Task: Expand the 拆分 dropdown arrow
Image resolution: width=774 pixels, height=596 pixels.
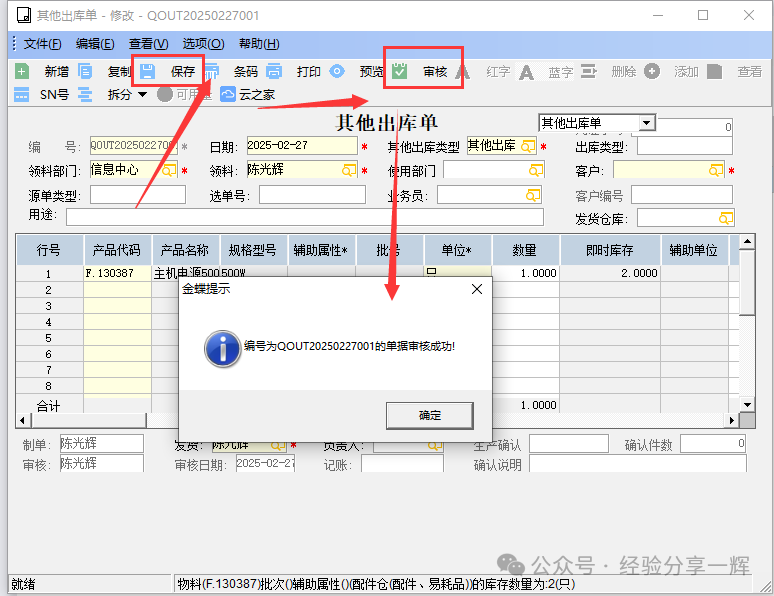Action: point(141,94)
